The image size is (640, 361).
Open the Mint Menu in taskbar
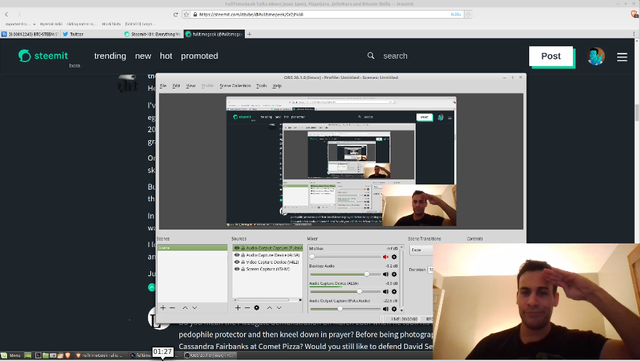click(x=11, y=355)
